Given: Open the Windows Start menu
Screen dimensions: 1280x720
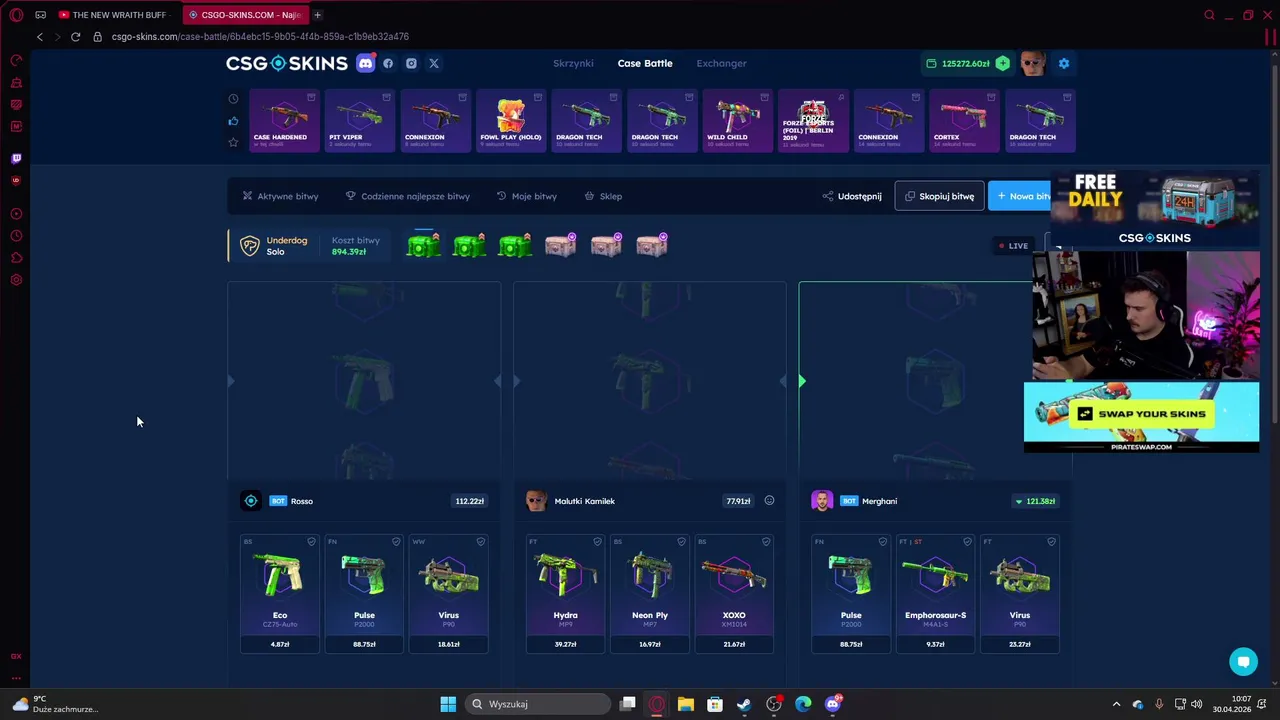Looking at the screenshot, I should (448, 704).
